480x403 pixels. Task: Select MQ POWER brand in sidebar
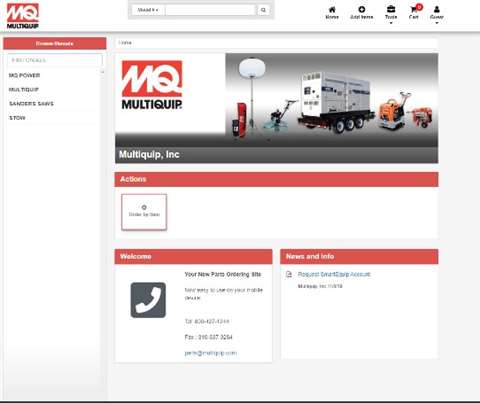tap(24, 75)
